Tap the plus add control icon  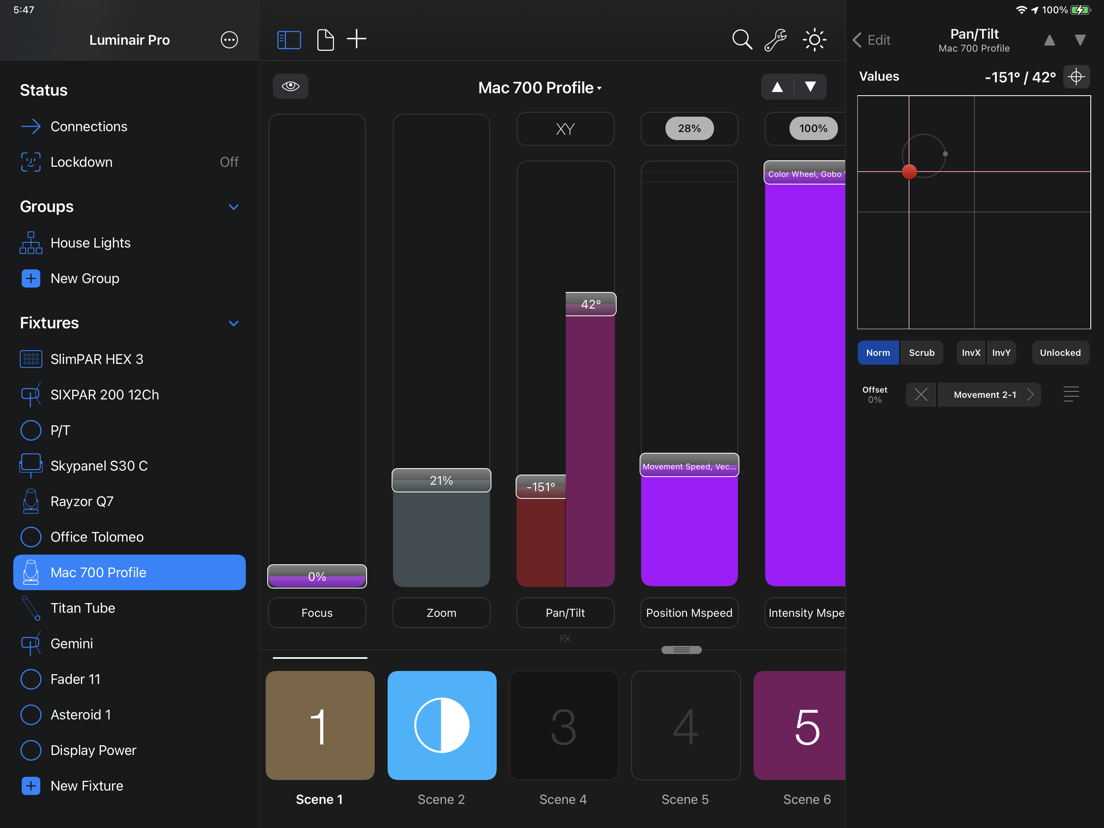pos(357,39)
